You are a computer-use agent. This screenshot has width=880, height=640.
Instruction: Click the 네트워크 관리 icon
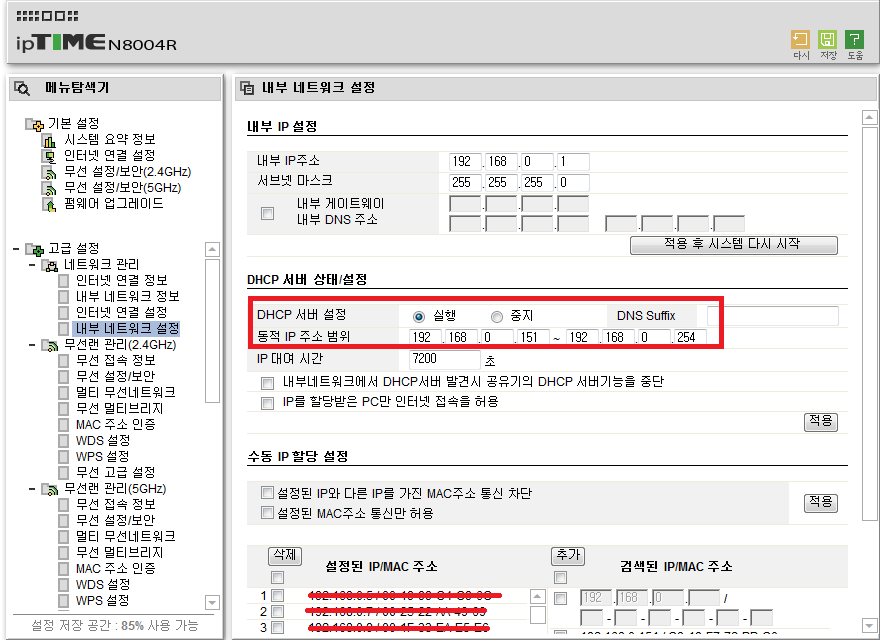(50, 265)
